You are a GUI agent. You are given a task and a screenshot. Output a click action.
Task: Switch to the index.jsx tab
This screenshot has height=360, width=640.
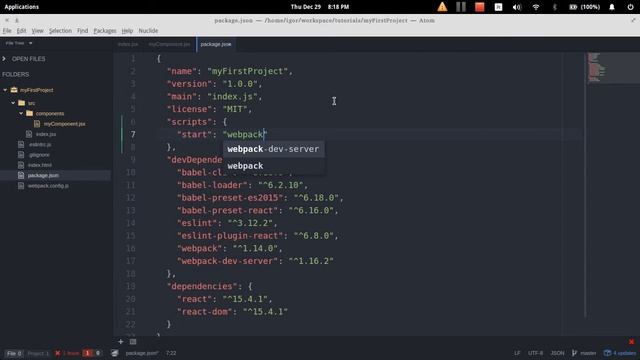pyautogui.click(x=128, y=44)
